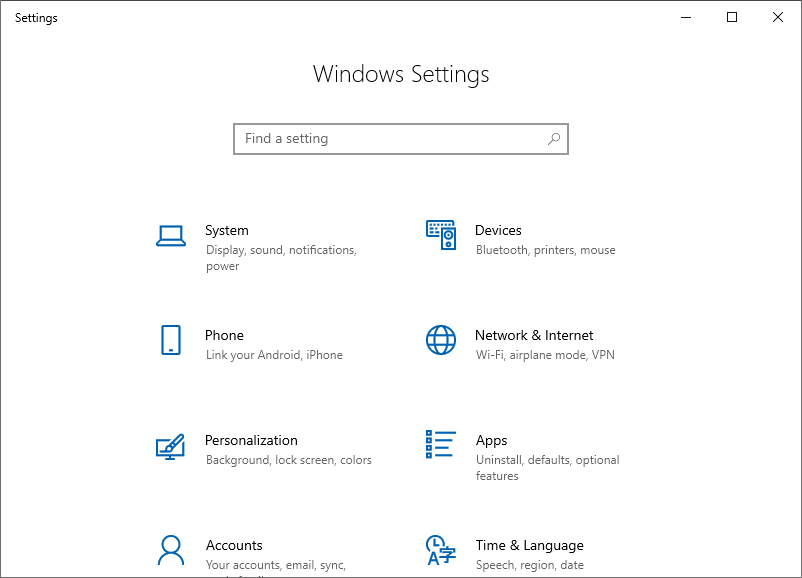Click the list icon beside Apps

point(441,444)
